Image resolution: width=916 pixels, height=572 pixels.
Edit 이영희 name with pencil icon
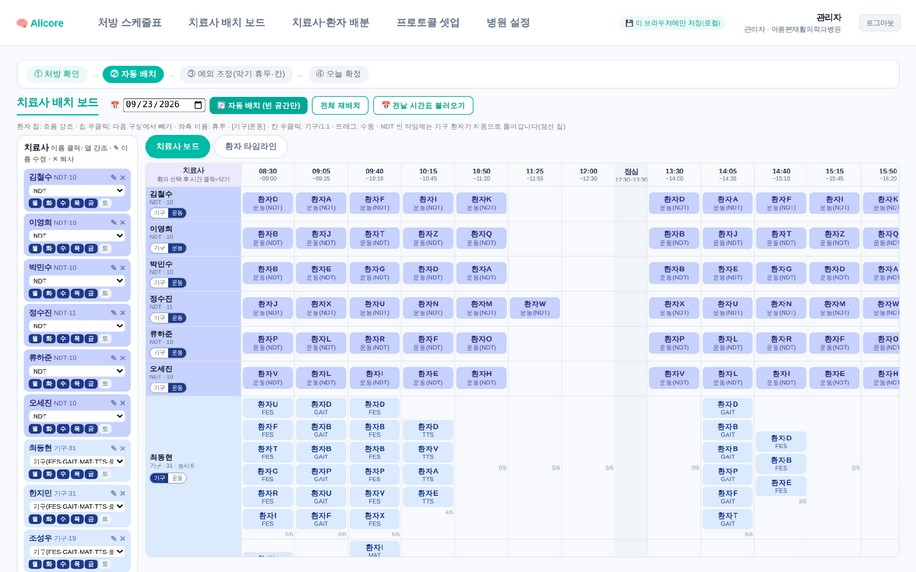(x=113, y=223)
